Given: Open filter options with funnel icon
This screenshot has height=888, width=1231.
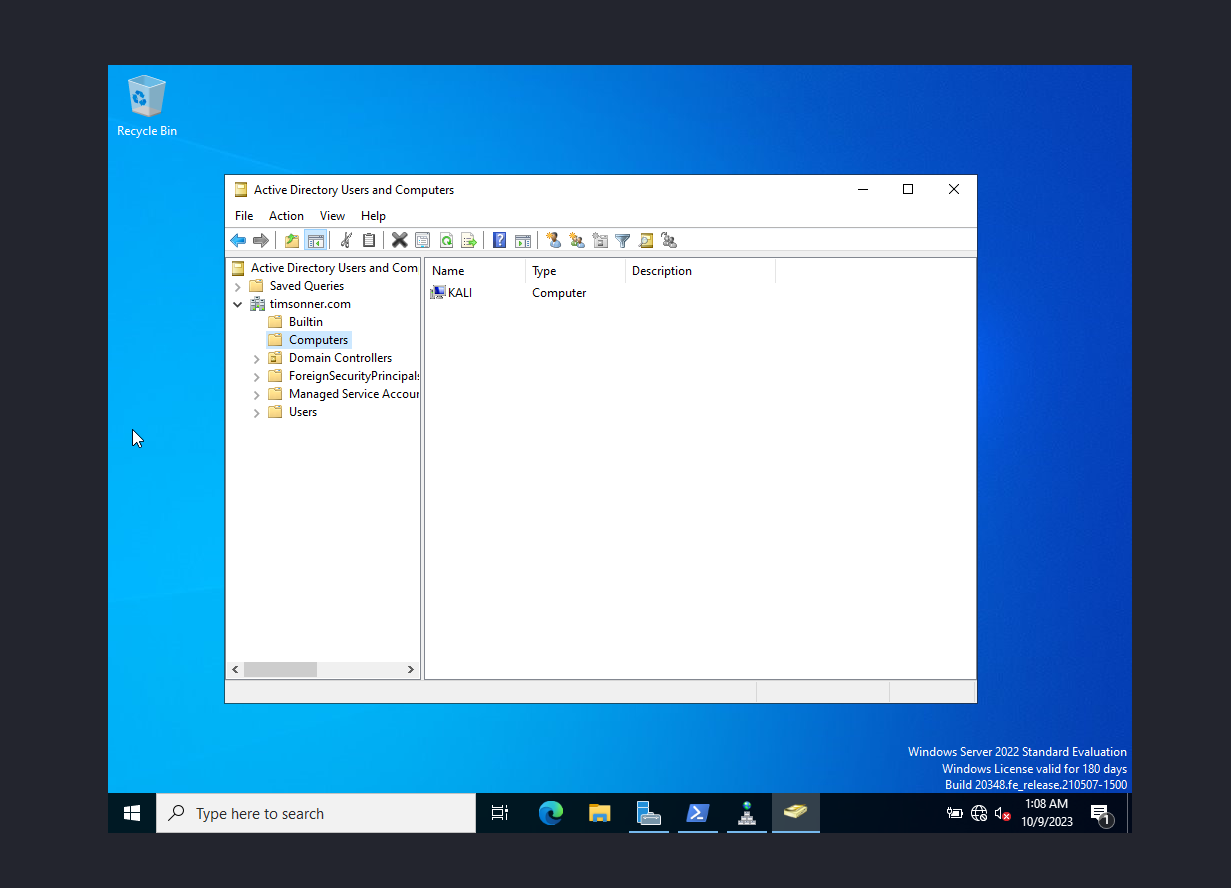Looking at the screenshot, I should pos(622,240).
